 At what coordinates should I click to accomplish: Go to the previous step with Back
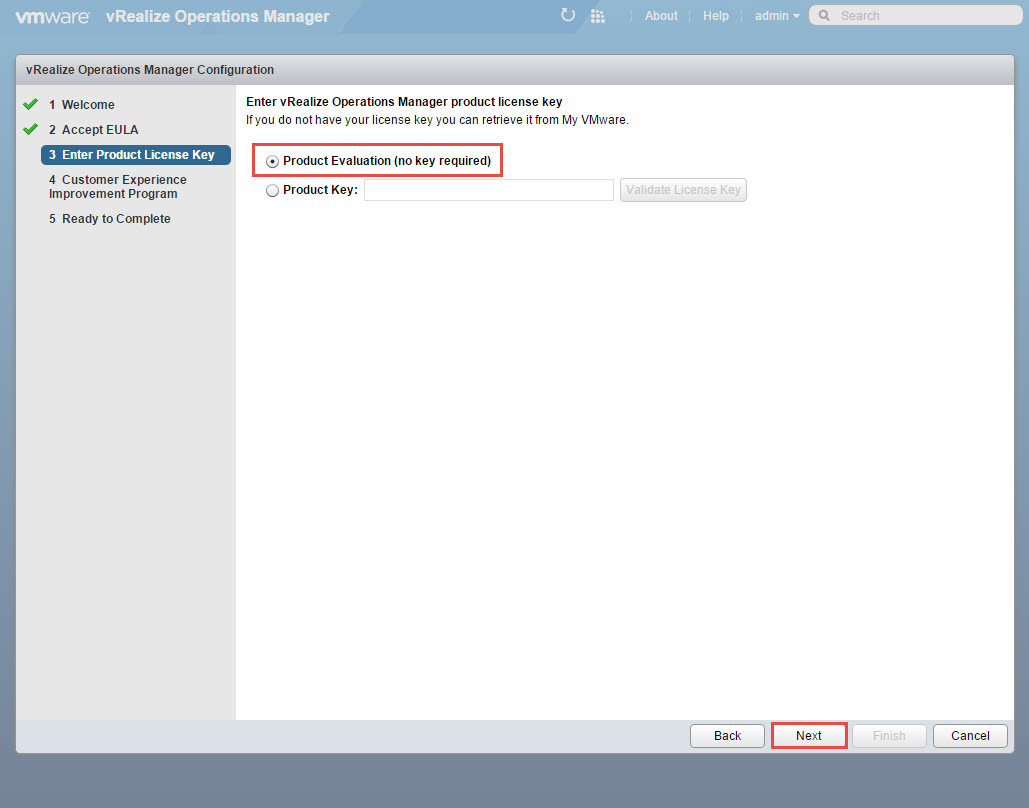tap(727, 736)
